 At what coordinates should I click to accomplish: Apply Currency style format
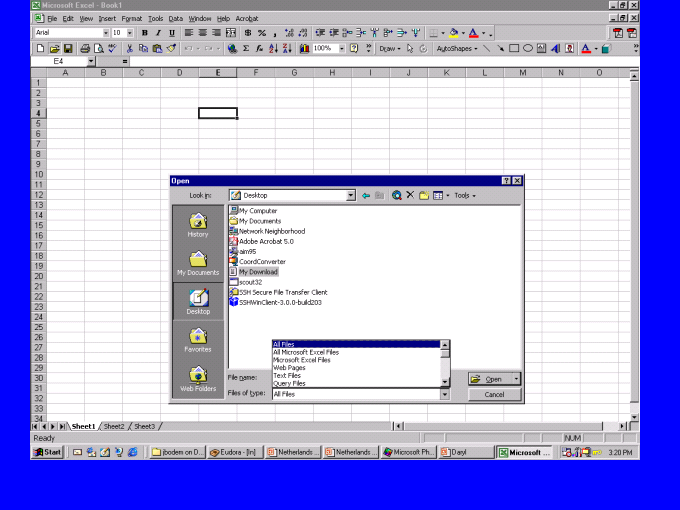248,33
